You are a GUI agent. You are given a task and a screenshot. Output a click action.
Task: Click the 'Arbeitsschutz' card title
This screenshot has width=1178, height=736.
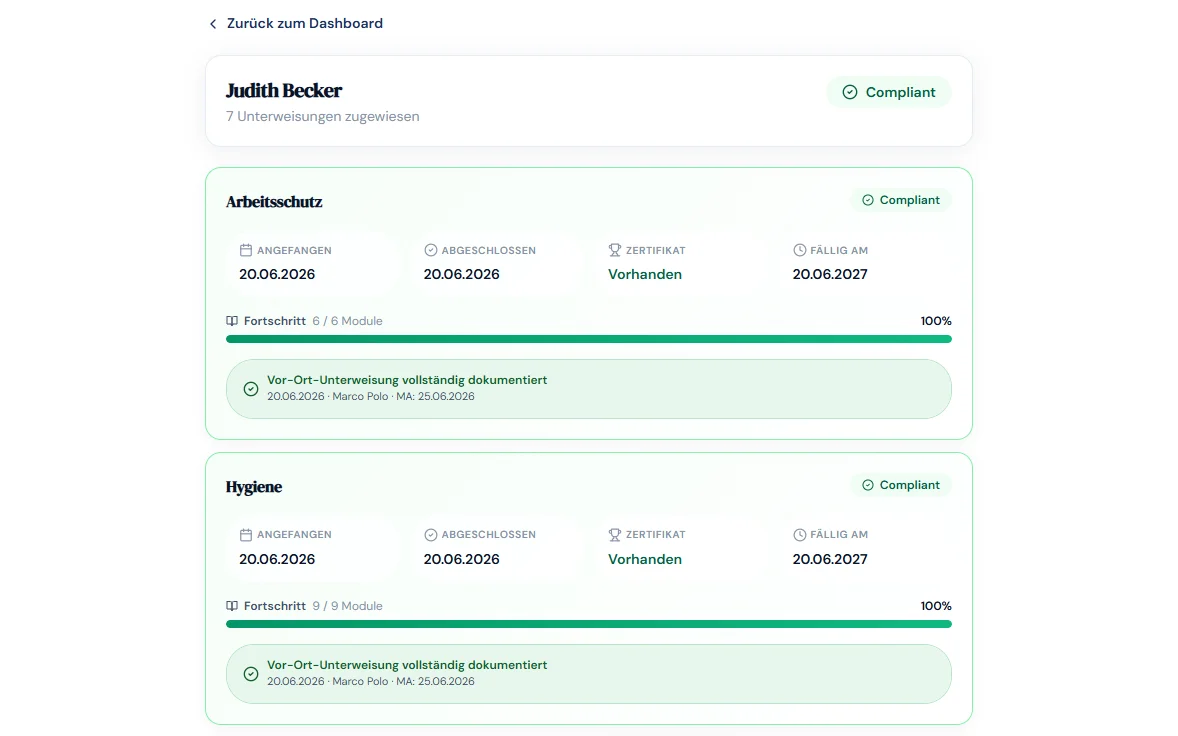tap(274, 201)
